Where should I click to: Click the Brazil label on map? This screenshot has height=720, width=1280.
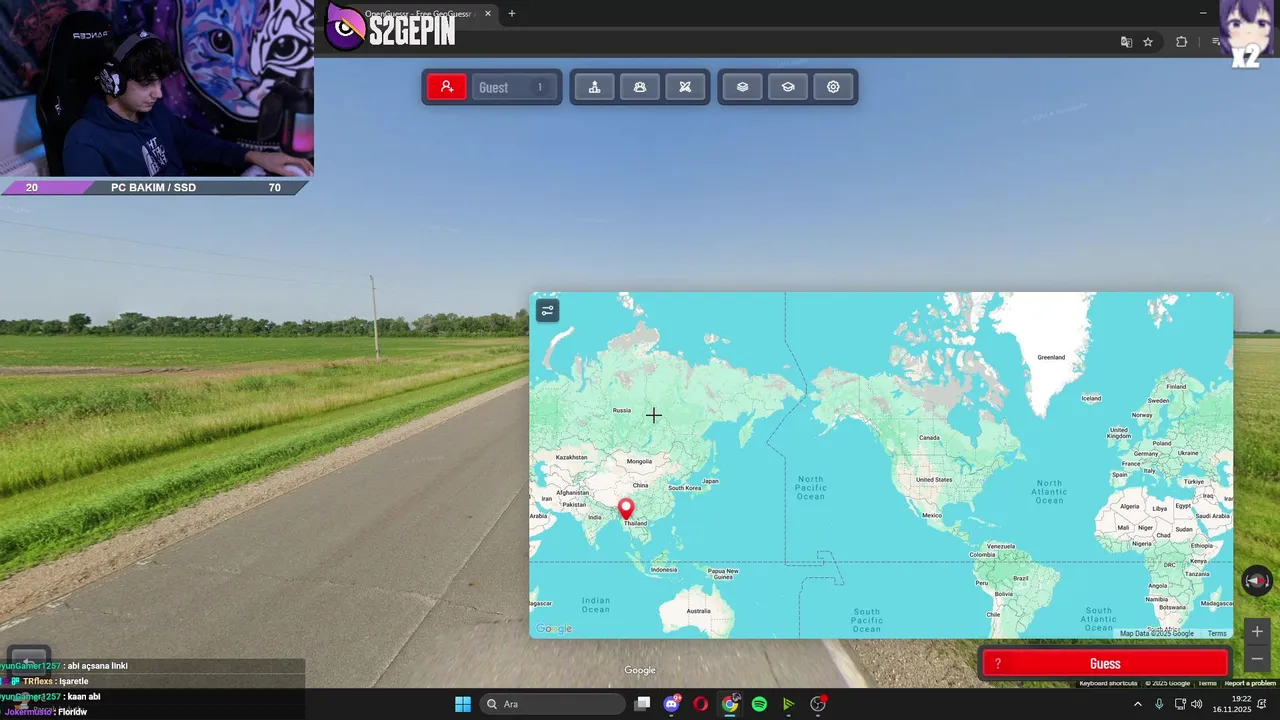1021,578
